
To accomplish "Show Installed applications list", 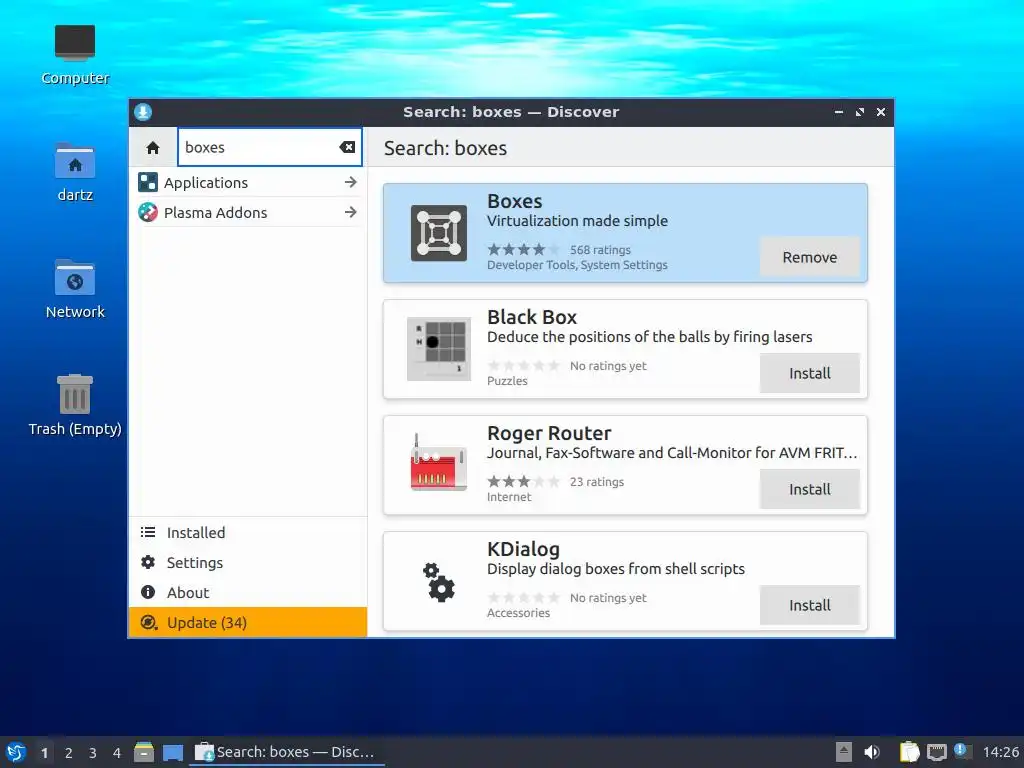I will 248,532.
